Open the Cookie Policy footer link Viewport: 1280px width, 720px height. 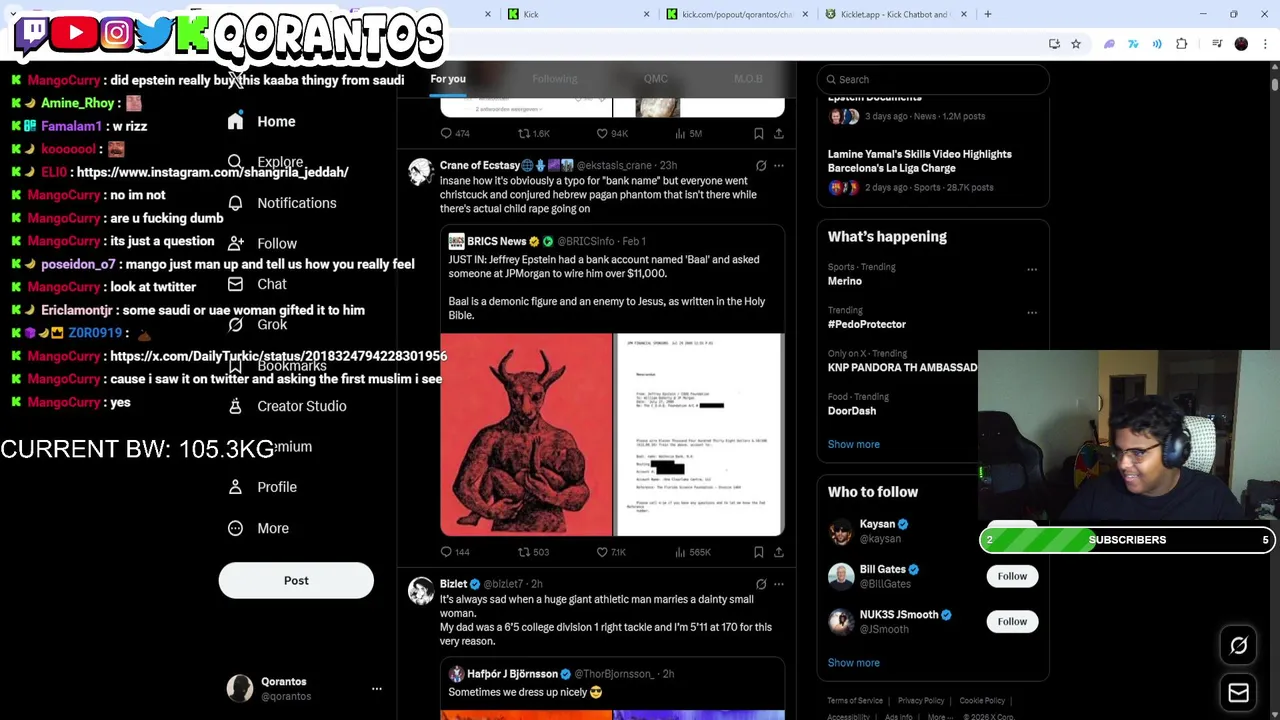(982, 701)
